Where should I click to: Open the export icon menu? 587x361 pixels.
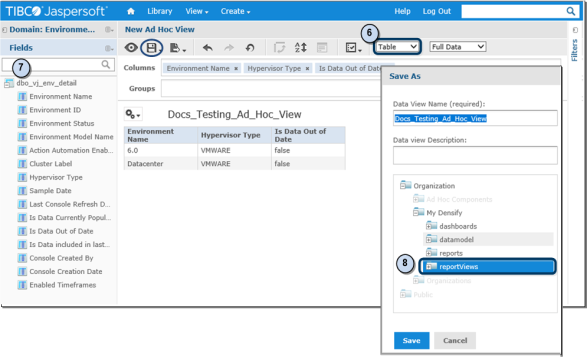pos(178,48)
